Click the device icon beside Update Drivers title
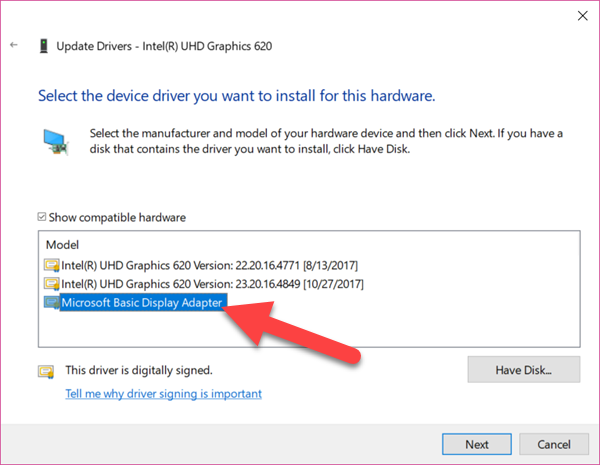 point(44,46)
